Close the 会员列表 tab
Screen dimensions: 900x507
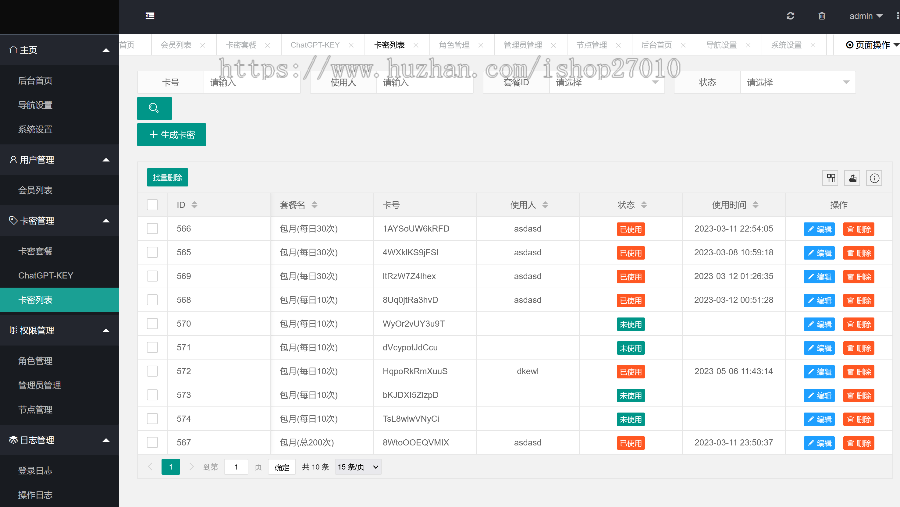pos(203,45)
